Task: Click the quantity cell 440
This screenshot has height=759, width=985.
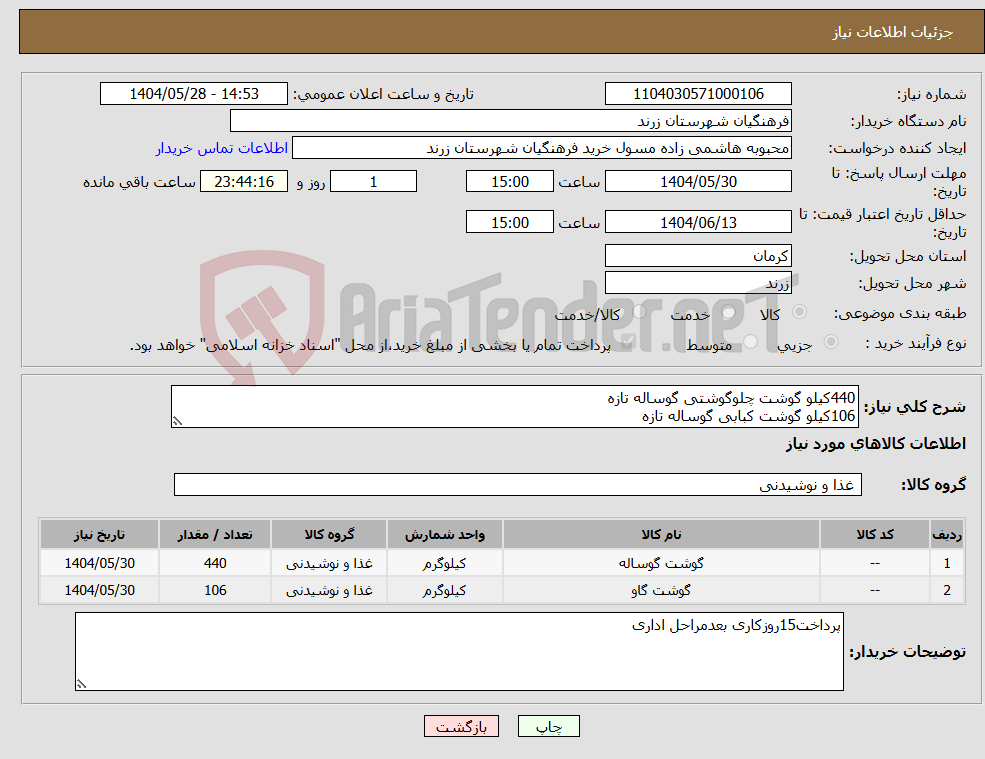Action: [x=215, y=563]
